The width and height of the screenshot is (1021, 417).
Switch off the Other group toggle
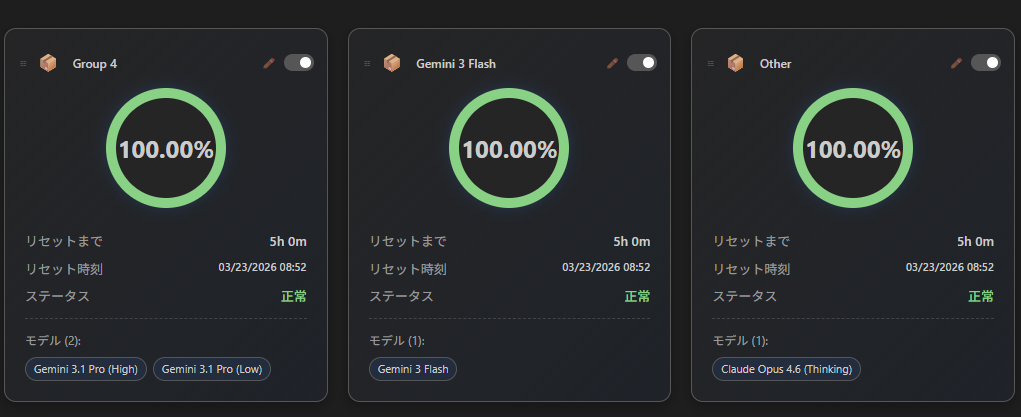985,63
